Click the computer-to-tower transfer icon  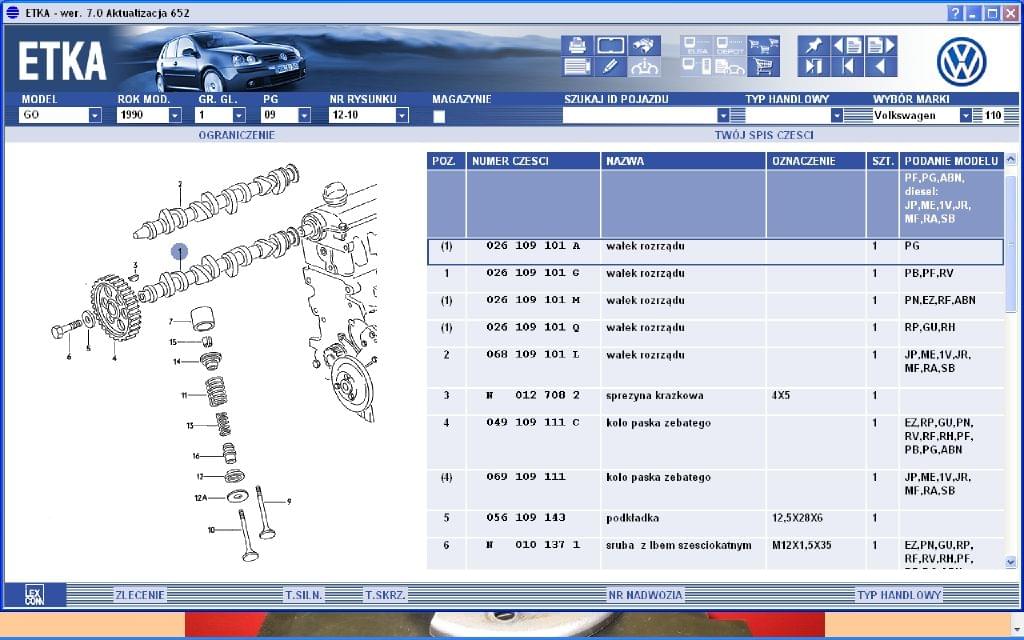coord(697,67)
